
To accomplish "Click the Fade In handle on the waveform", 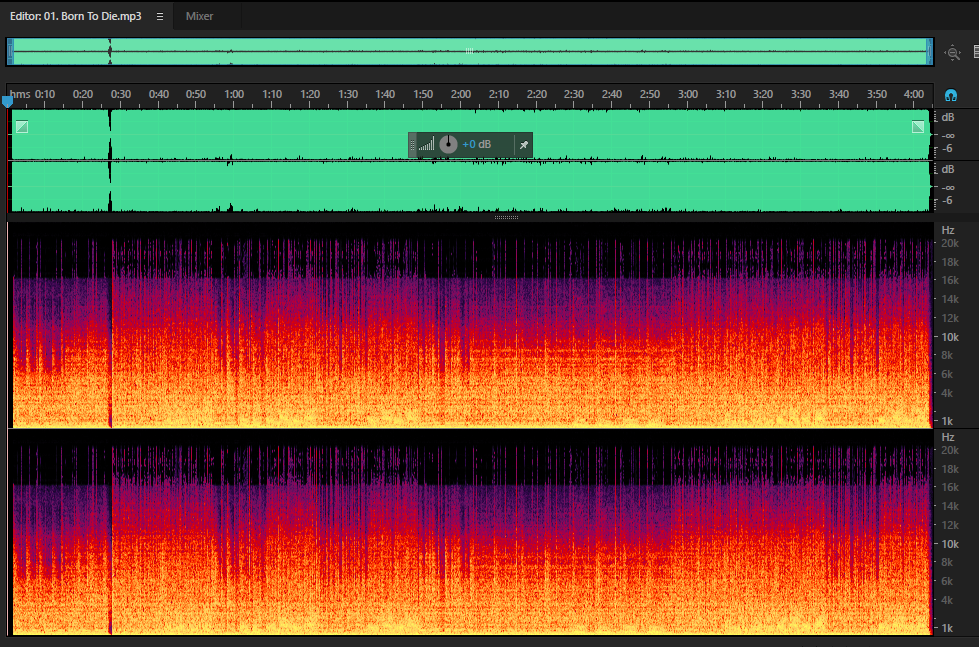I will tap(22, 127).
